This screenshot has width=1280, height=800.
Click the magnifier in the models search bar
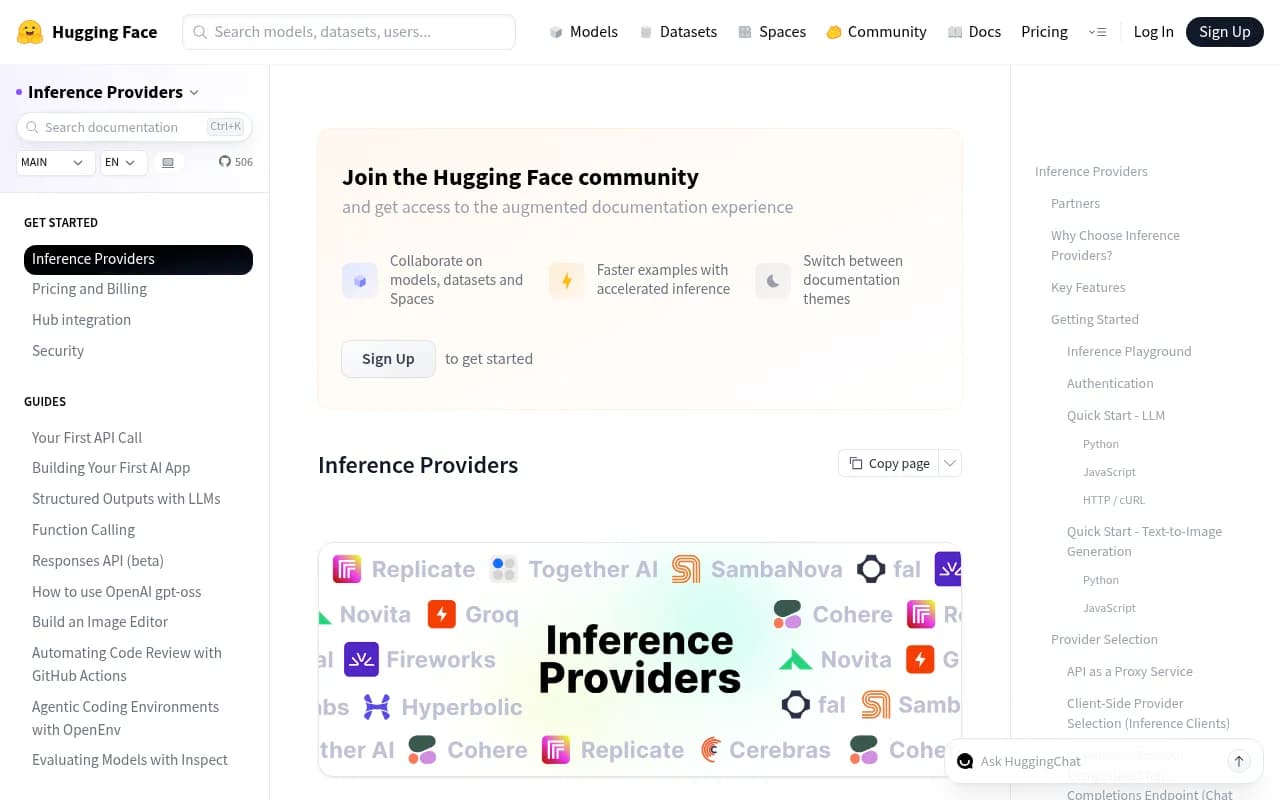pyautogui.click(x=200, y=31)
